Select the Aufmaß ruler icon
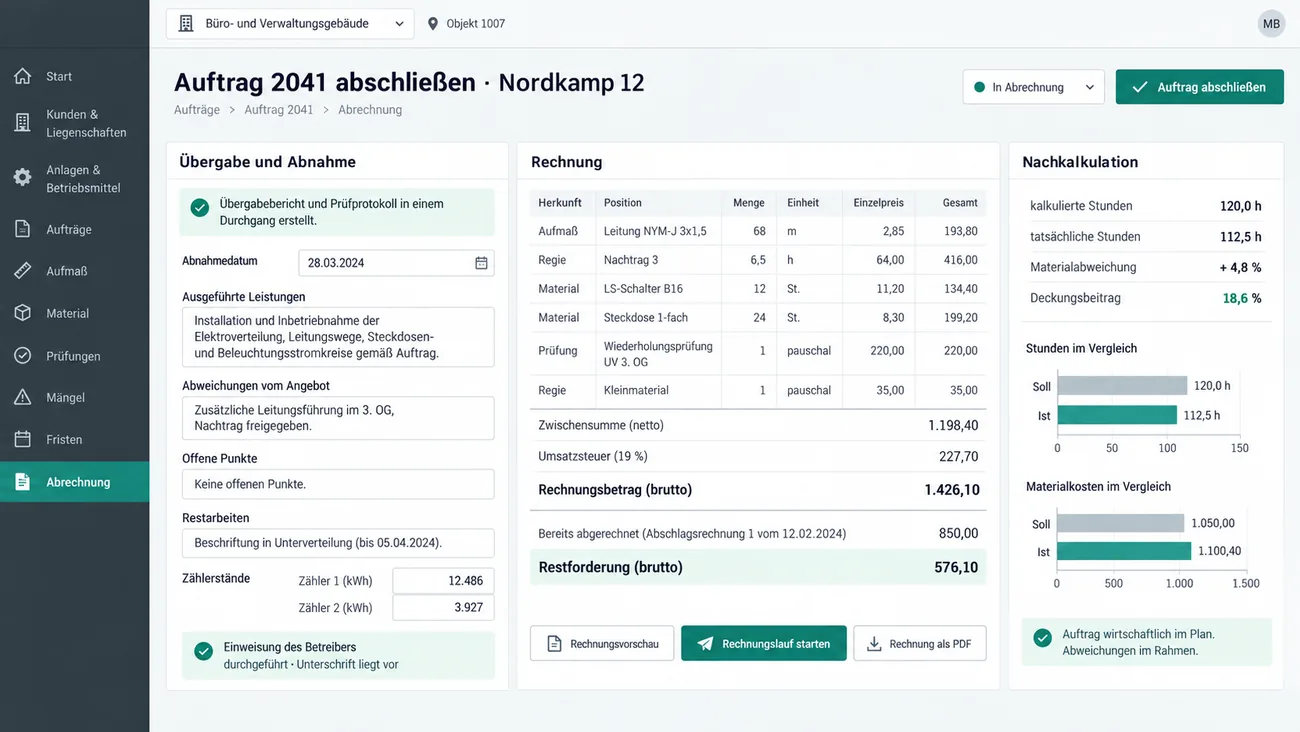Viewport: 1300px width, 732px height. tap(22, 271)
